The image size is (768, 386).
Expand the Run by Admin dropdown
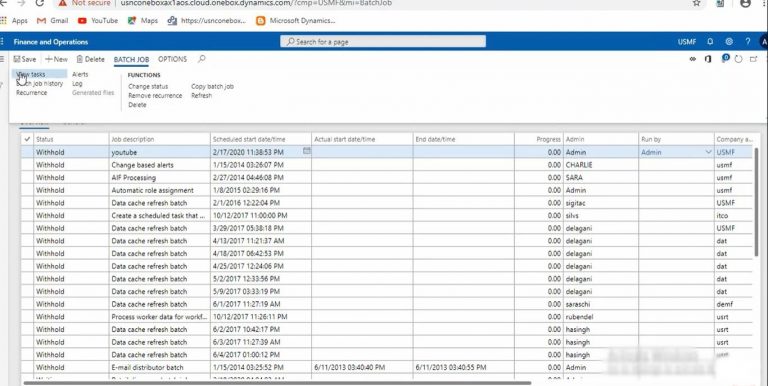point(708,152)
